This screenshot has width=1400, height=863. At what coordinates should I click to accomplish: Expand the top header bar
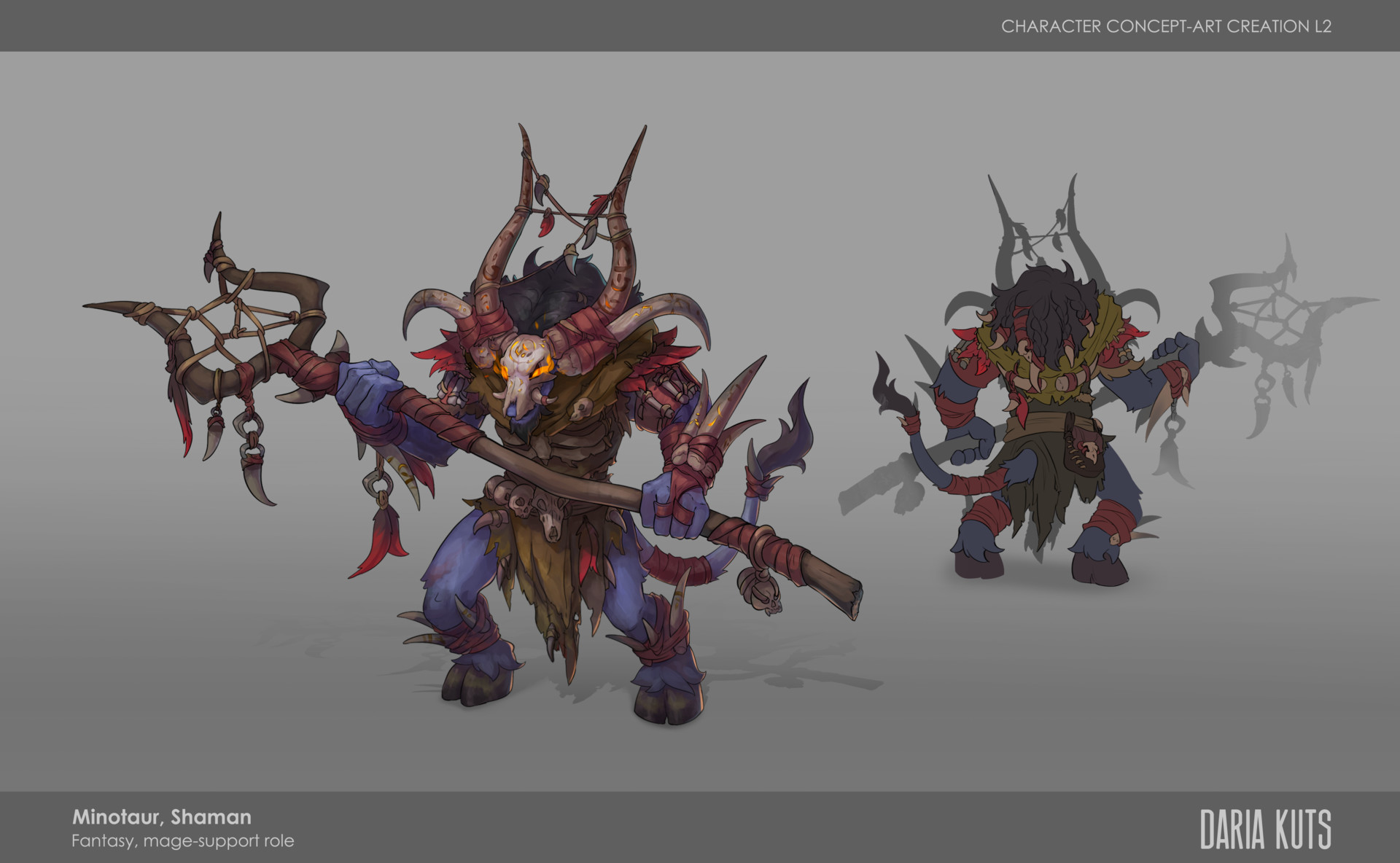coord(700,26)
